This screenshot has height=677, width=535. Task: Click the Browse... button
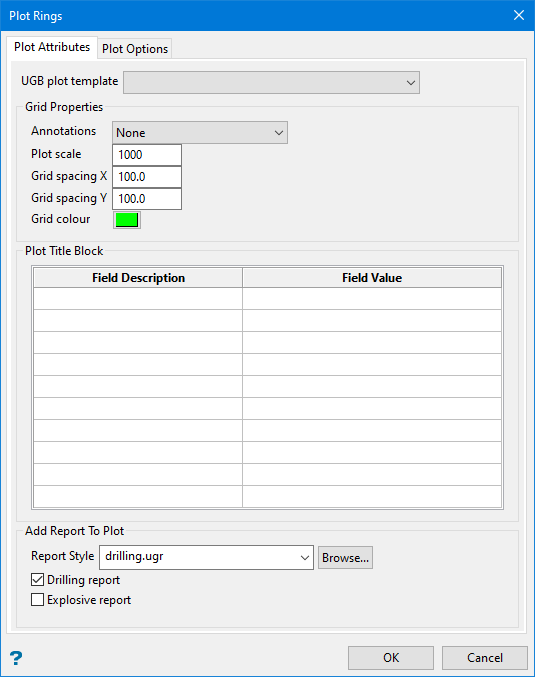click(345, 558)
